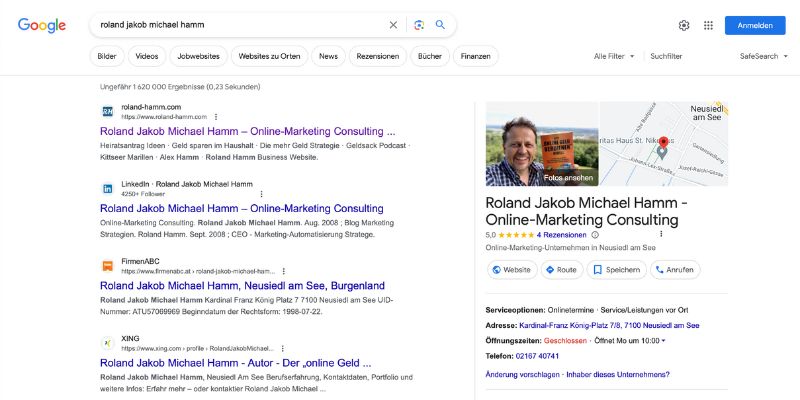Filter by Rezensionen chip

tap(378, 56)
